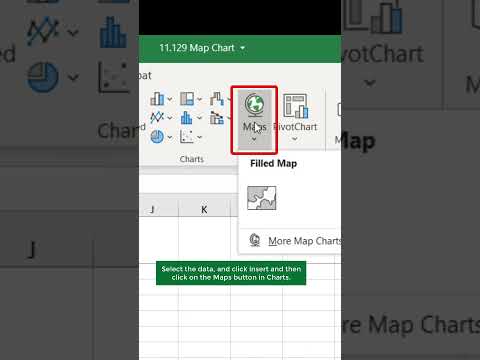
Task: Expand the statistic chart dropdown arrow
Action: click(x=199, y=118)
